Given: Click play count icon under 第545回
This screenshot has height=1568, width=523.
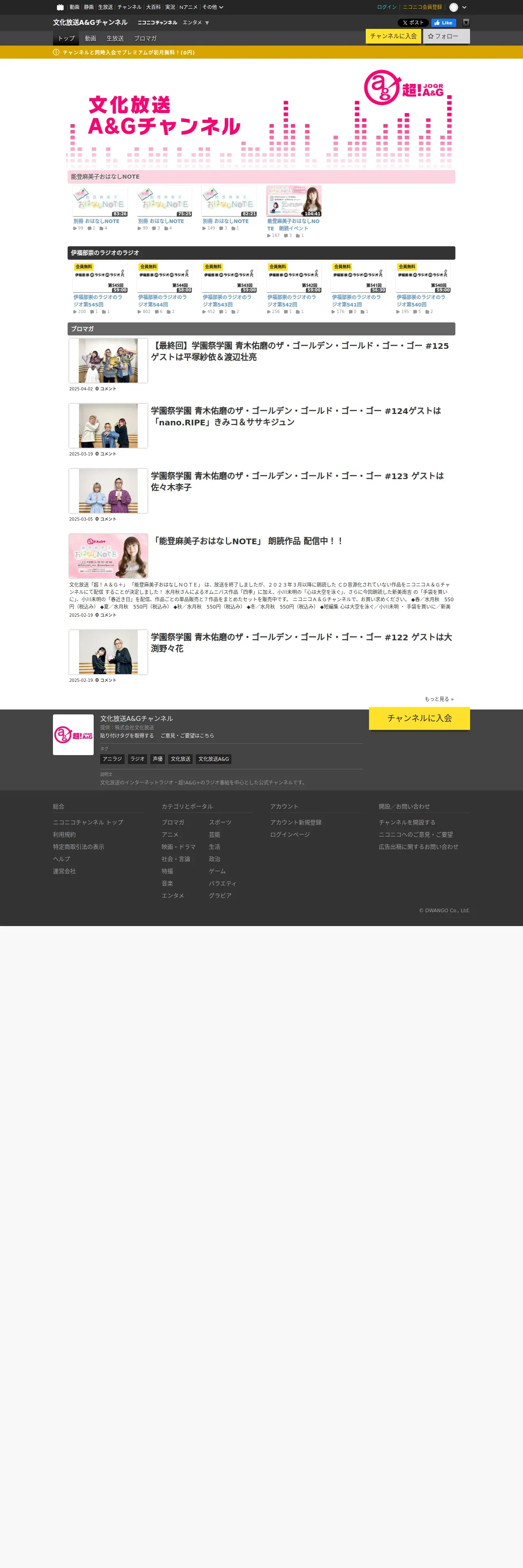Looking at the screenshot, I should tap(75, 312).
